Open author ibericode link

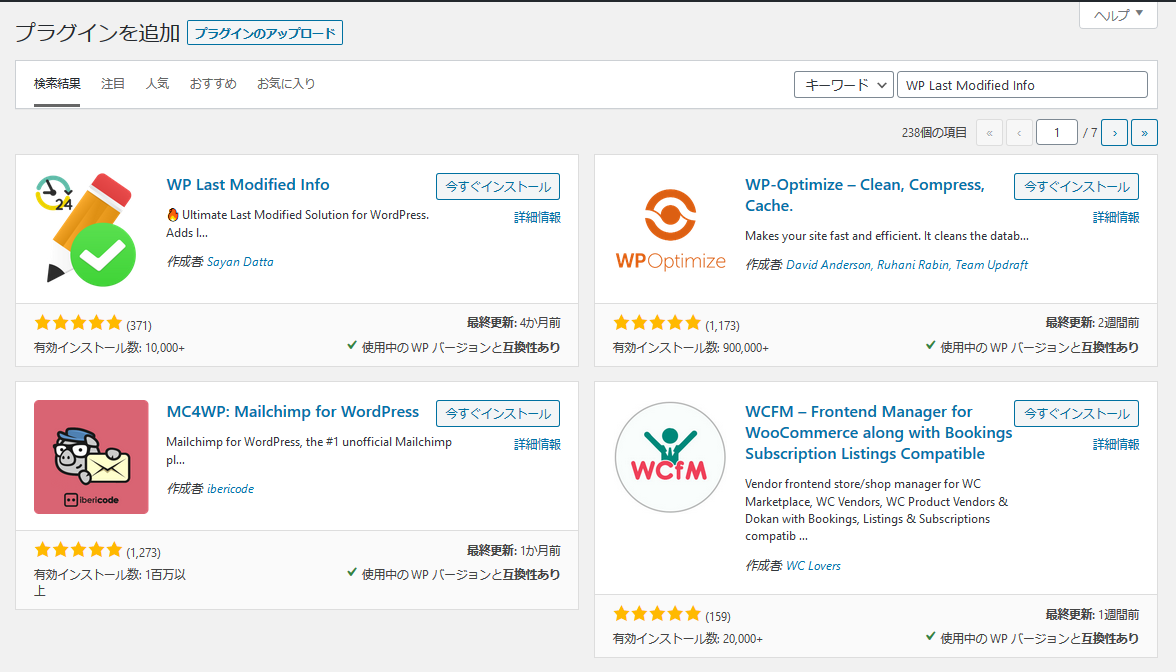230,489
